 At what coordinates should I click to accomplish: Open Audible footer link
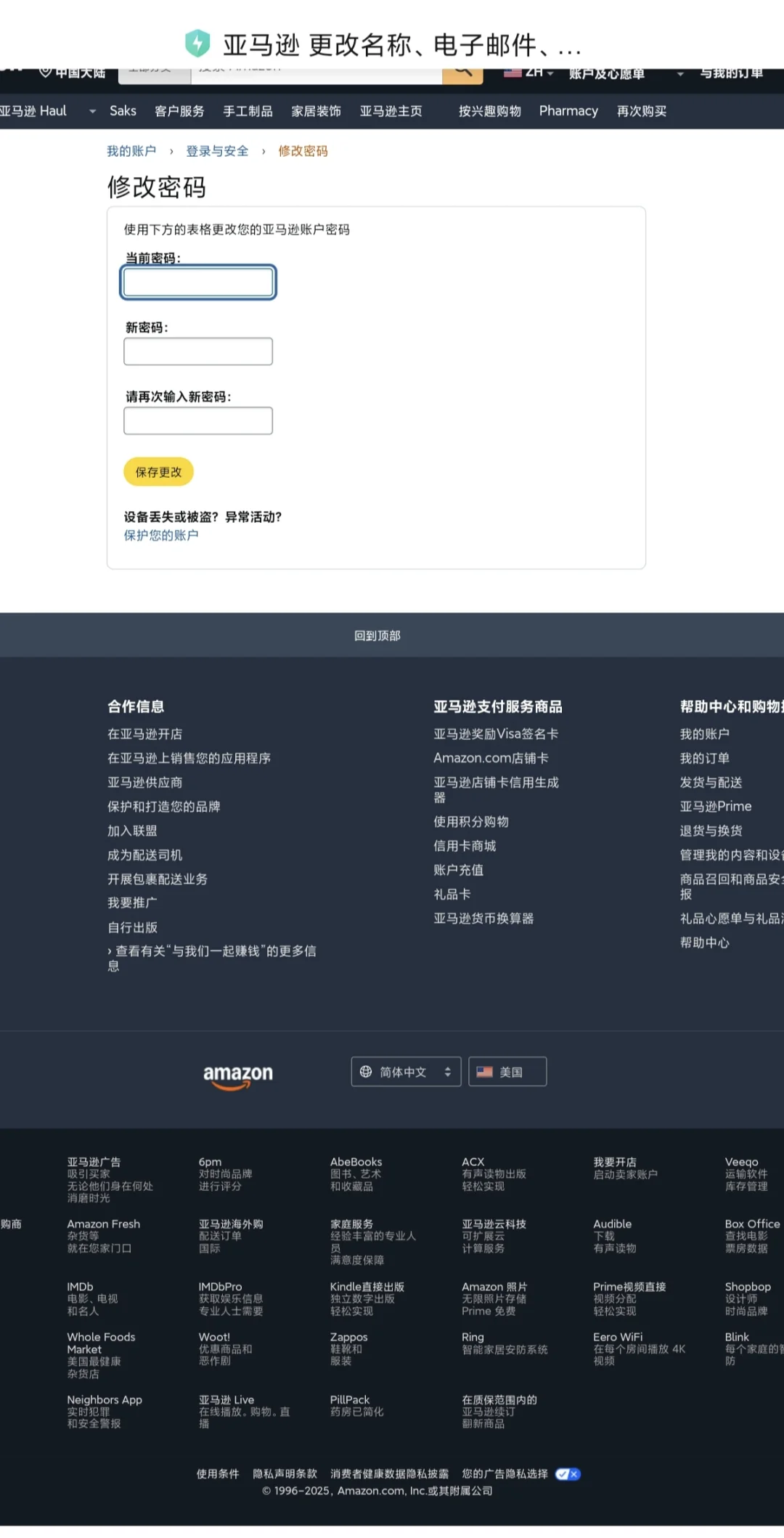[x=612, y=1224]
